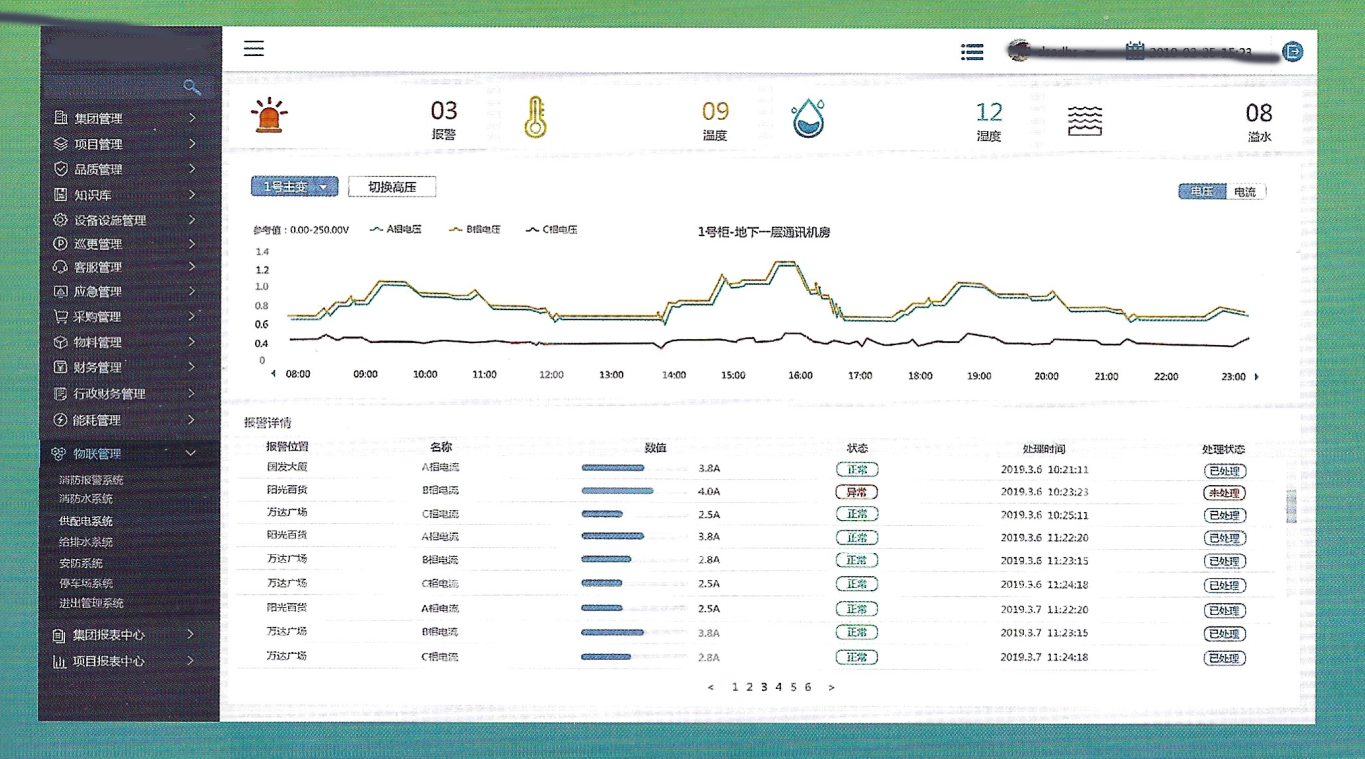
Task: Click the 知识库 book icon
Action: [x=61, y=195]
